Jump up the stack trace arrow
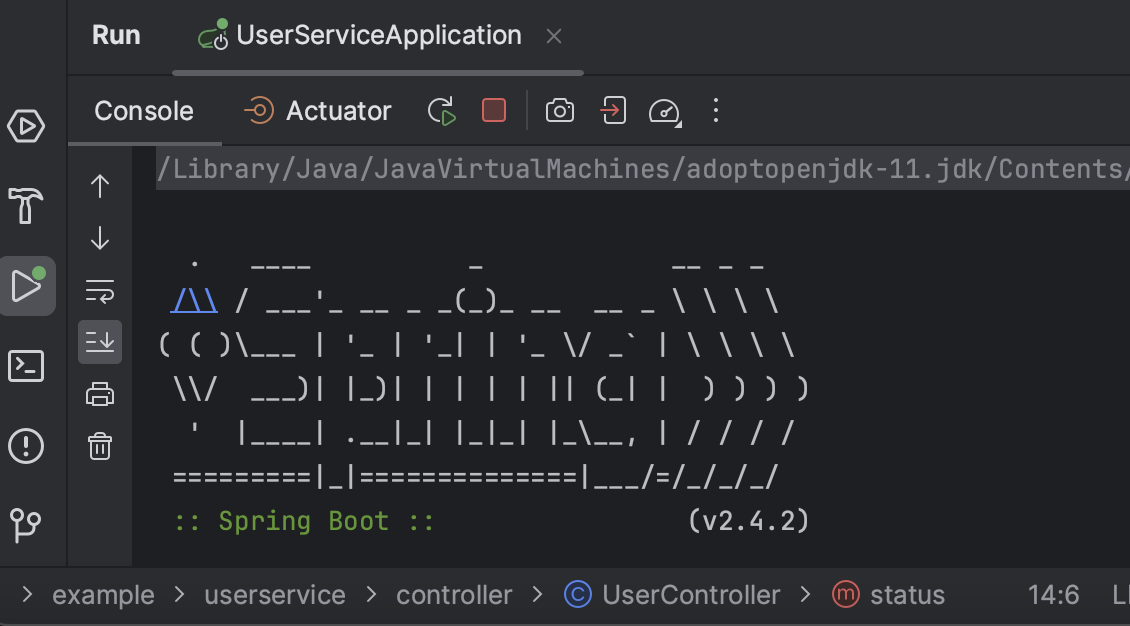 point(100,187)
